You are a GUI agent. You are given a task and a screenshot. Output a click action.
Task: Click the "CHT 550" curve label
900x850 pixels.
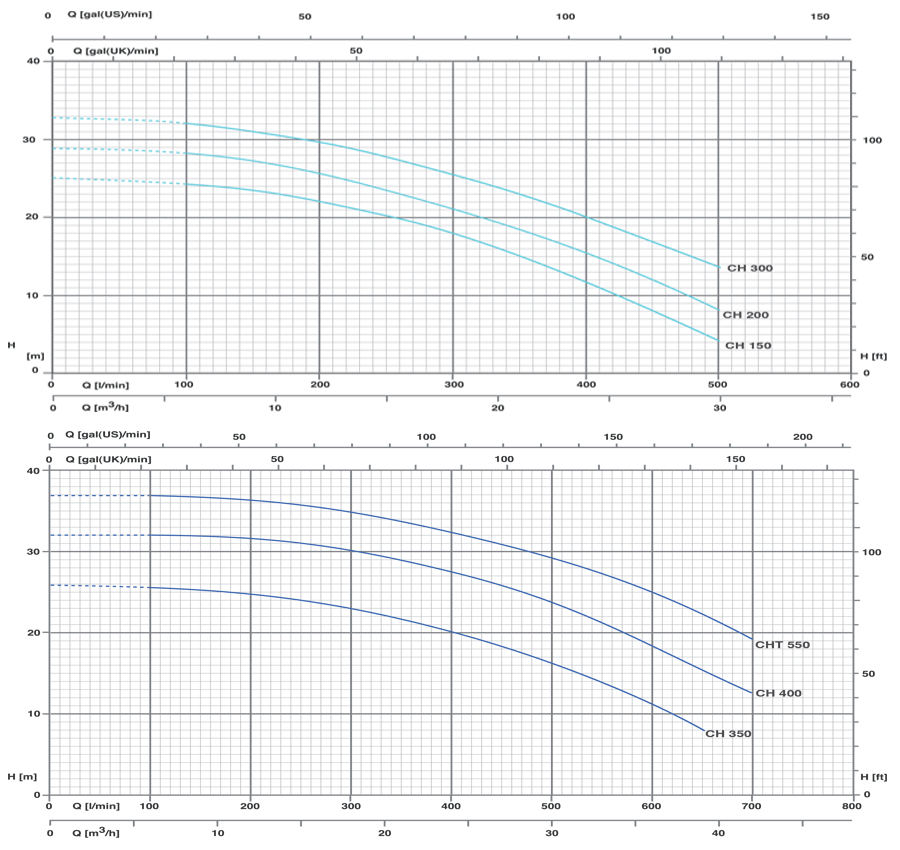[782, 645]
